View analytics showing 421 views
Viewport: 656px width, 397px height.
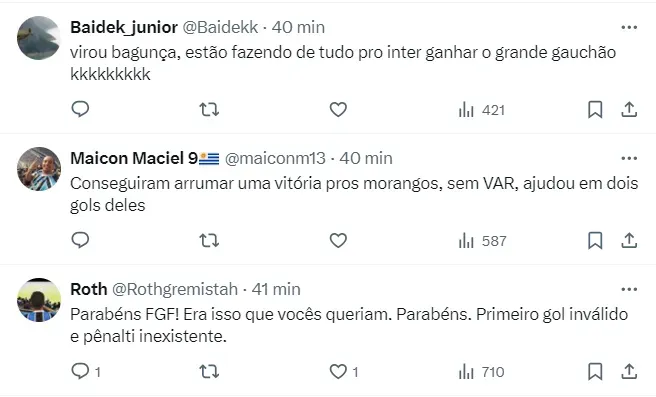[482, 110]
